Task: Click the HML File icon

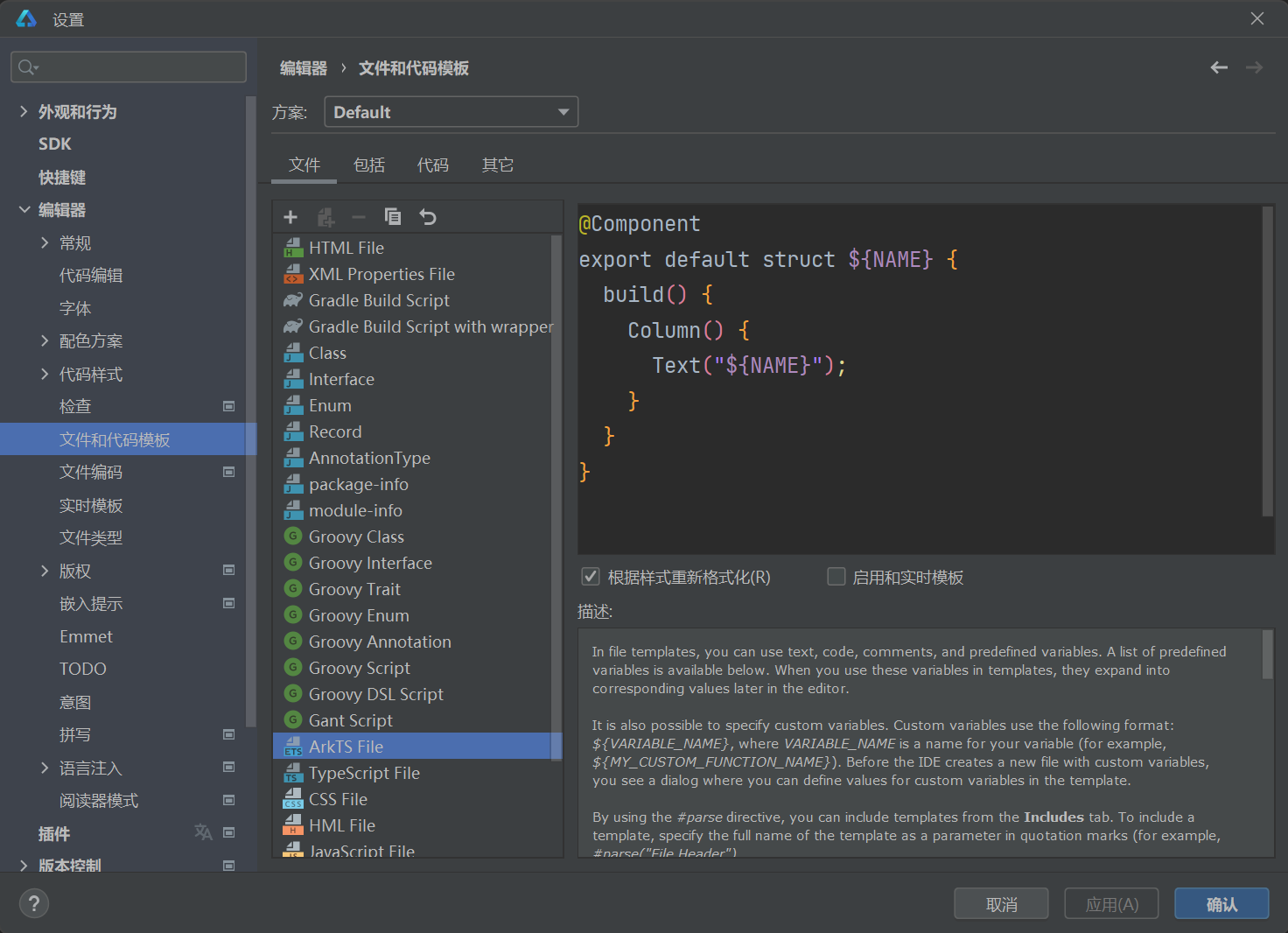Action: point(293,825)
